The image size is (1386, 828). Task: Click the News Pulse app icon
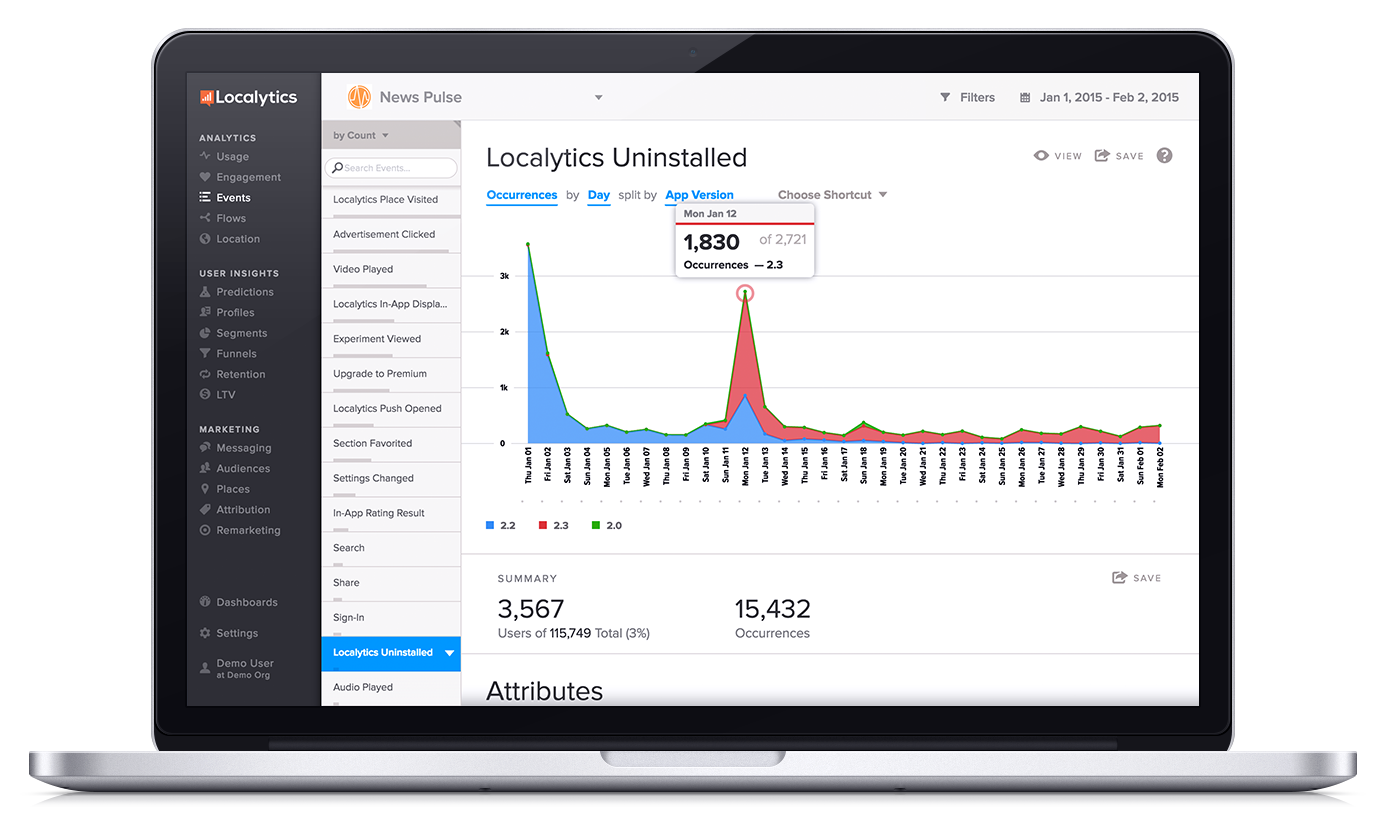coord(359,97)
